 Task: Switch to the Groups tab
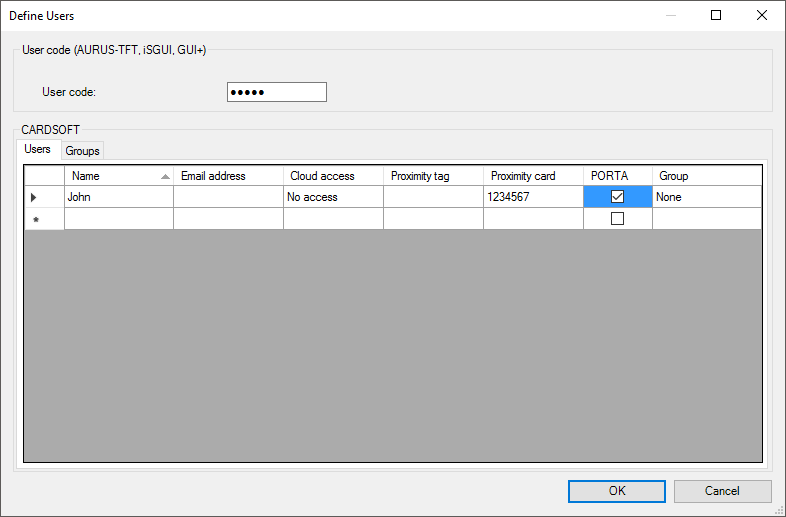82,150
